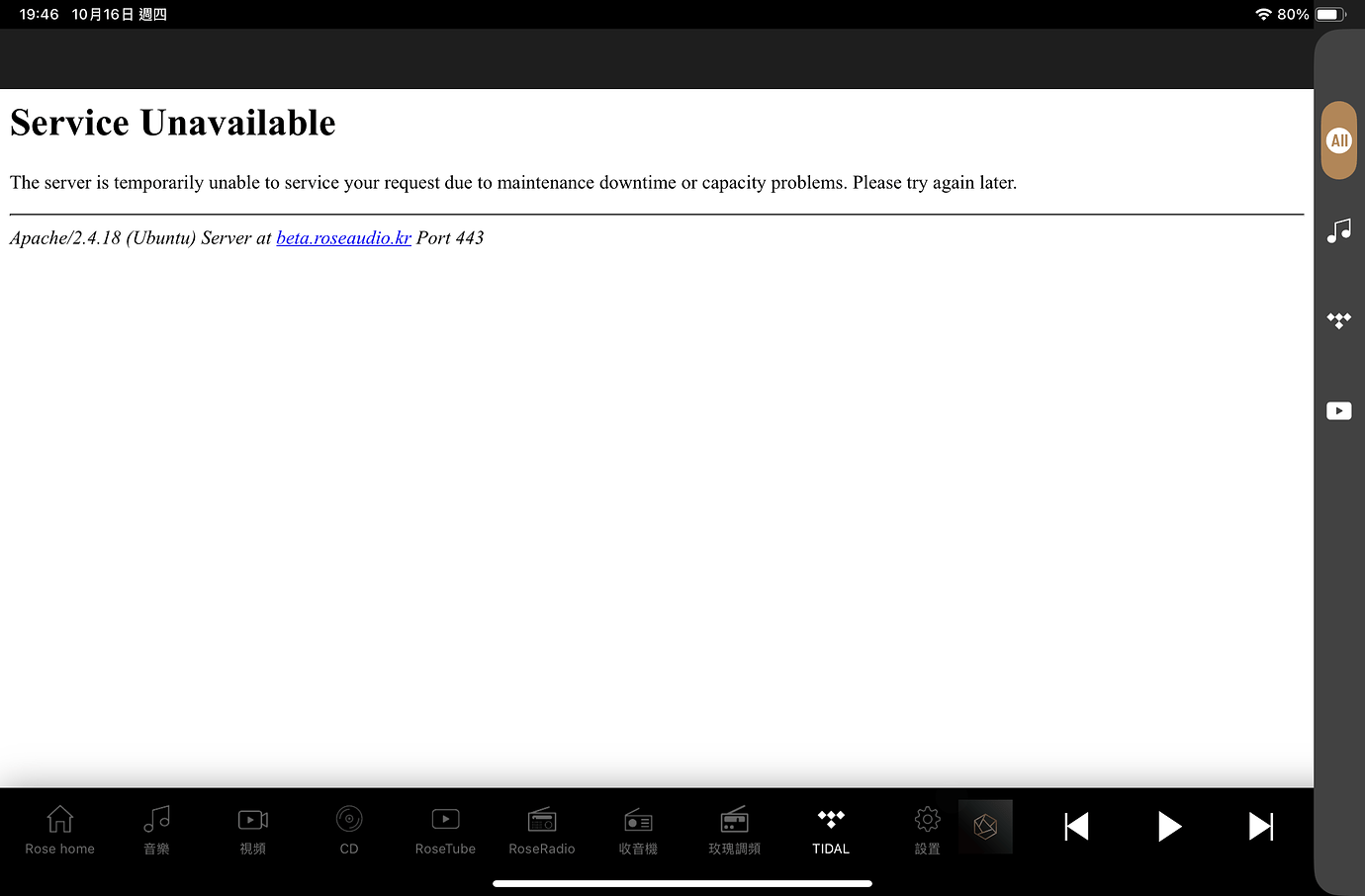The image size is (1365, 896).
Task: Follow the beta.roseaudio.kr link
Action: click(x=343, y=238)
